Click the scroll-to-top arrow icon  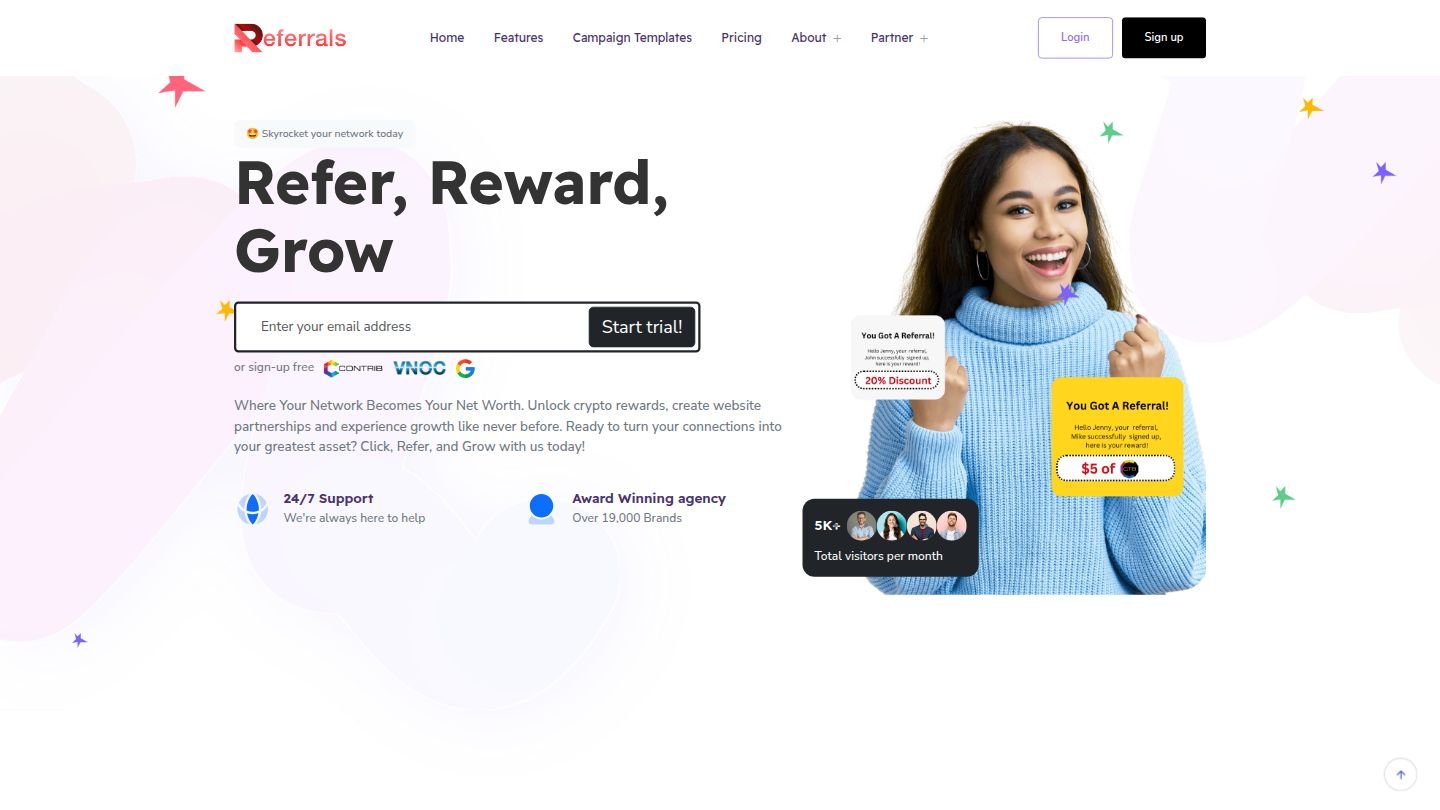[1401, 774]
